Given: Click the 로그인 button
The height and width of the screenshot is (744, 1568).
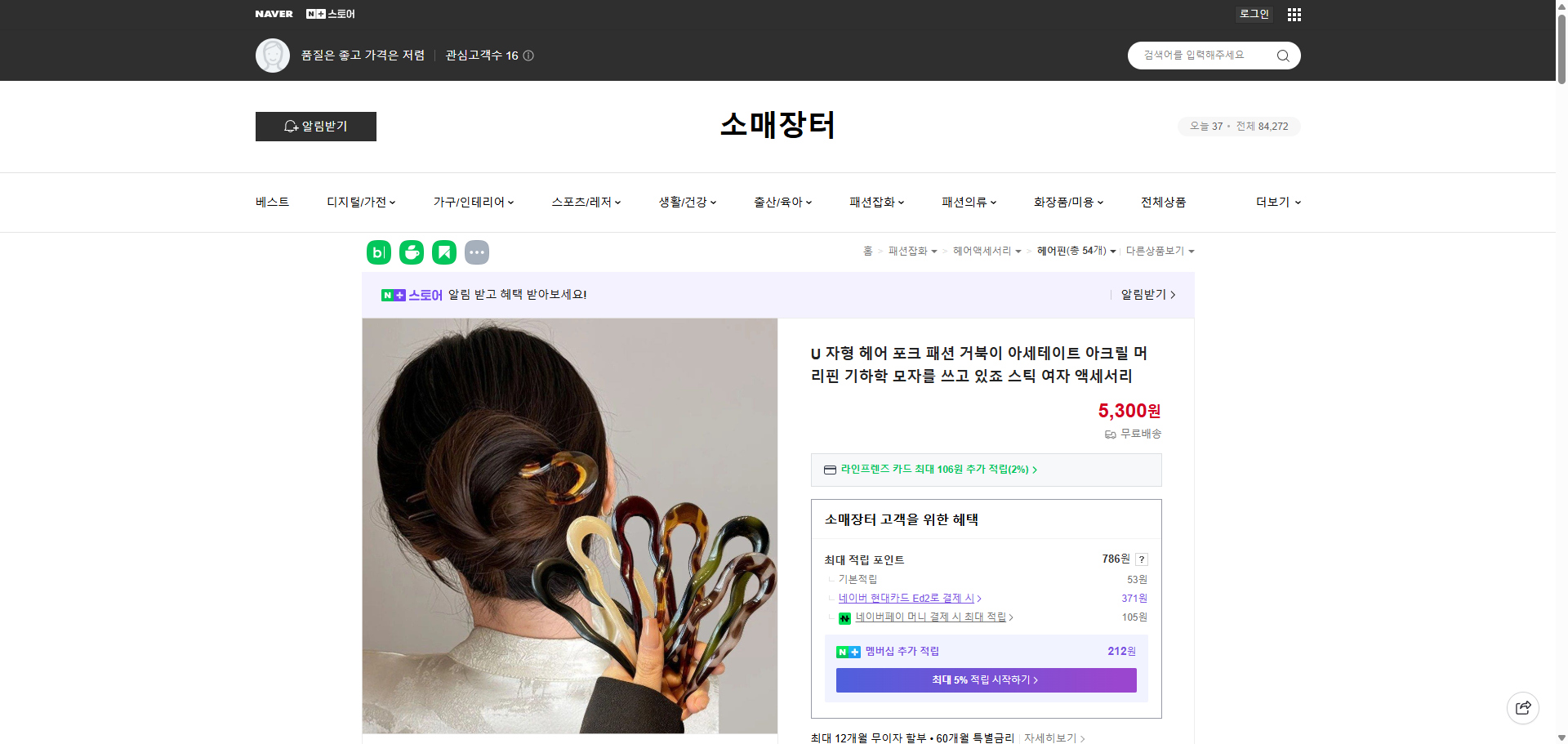Looking at the screenshot, I should click(x=1254, y=14).
